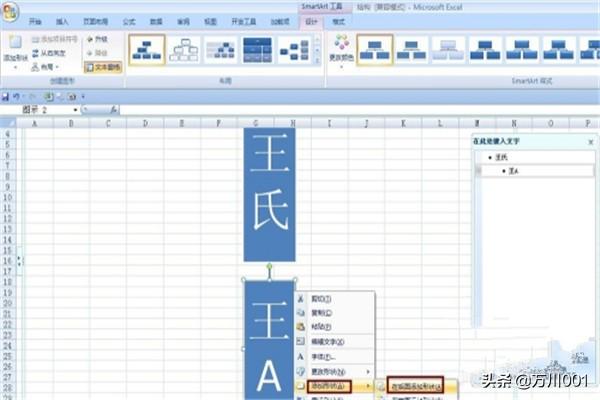Viewport: 600px width, 400px height.
Task: Click the Redo arrow icon
Action: click(33, 97)
